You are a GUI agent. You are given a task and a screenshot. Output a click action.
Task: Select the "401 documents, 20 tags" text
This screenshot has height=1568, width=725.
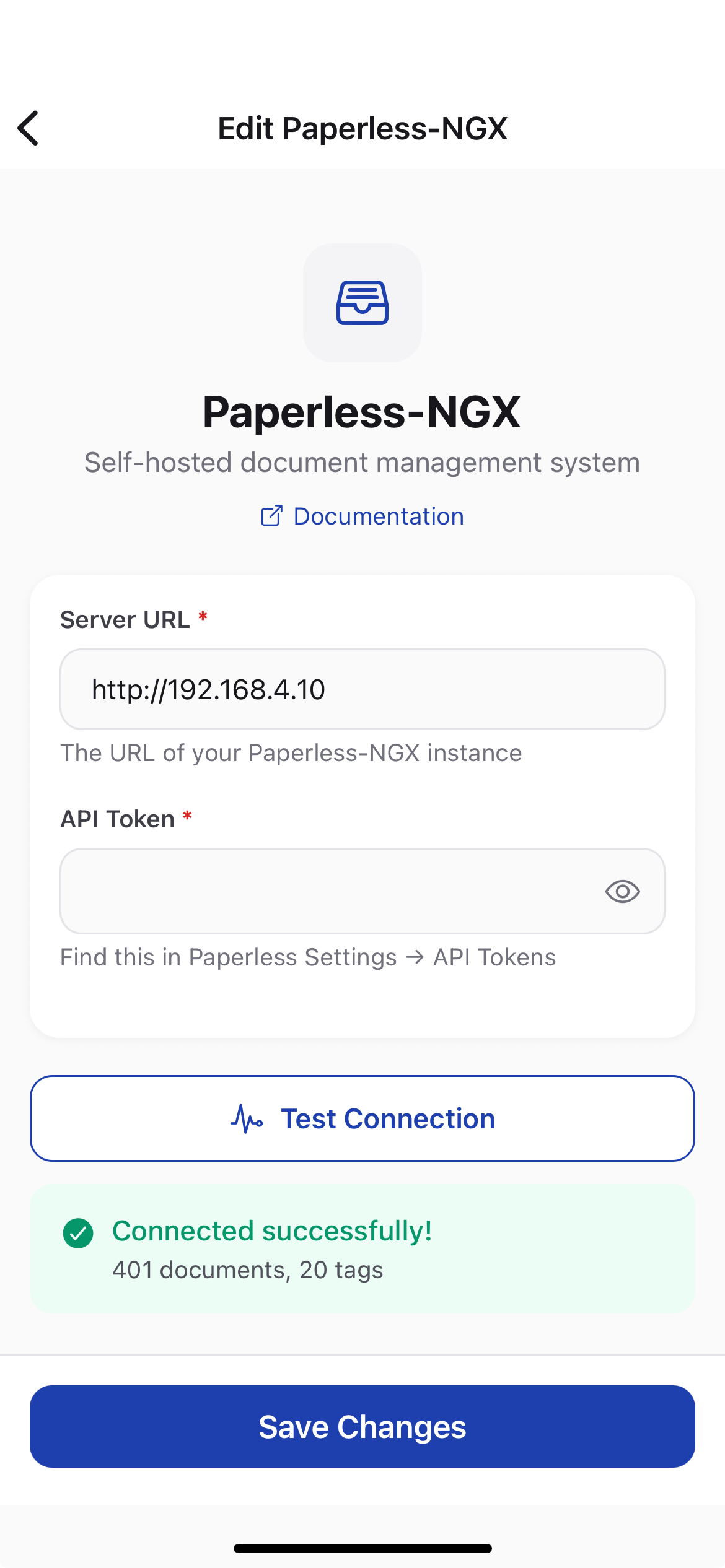pyautogui.click(x=247, y=1270)
